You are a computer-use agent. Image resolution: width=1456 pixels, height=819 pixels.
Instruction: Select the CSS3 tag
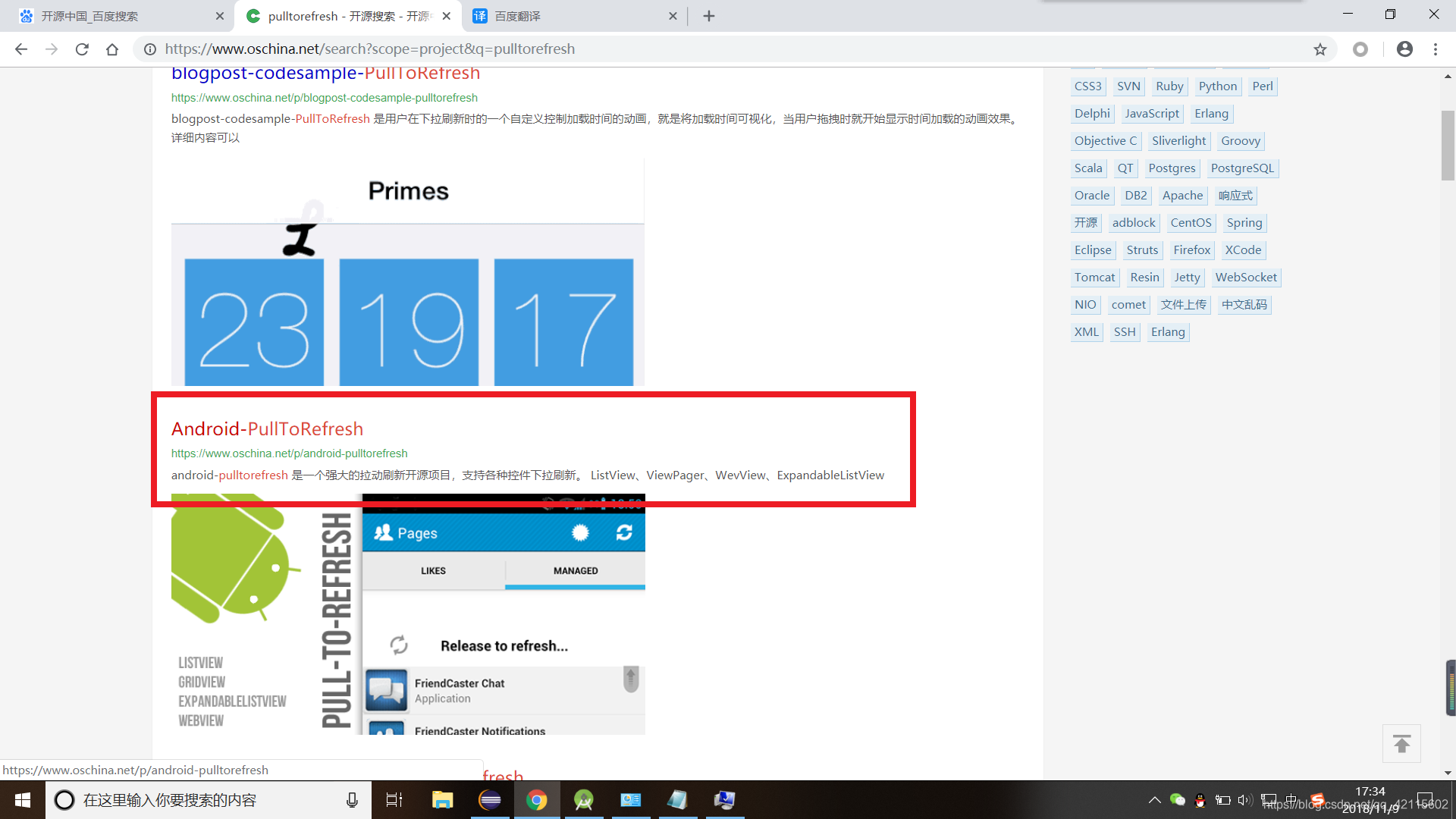point(1087,86)
